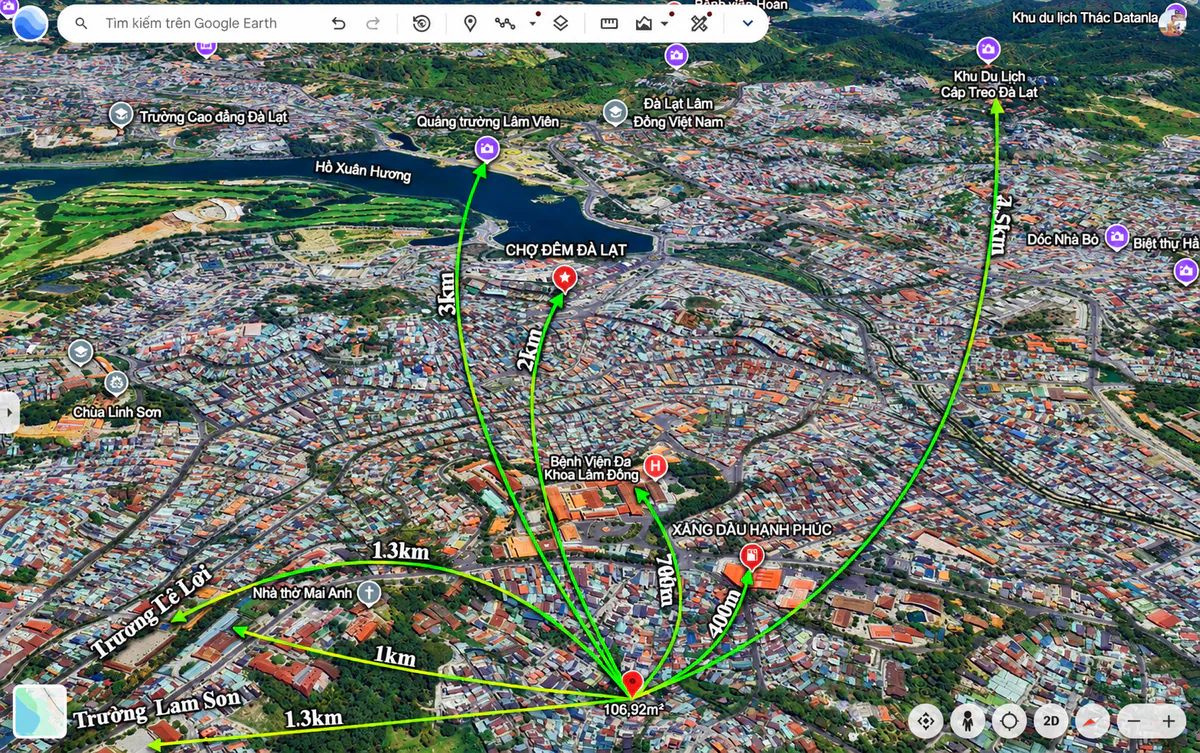Zoom in with the plus button
This screenshot has width=1200, height=753.
click(1169, 720)
